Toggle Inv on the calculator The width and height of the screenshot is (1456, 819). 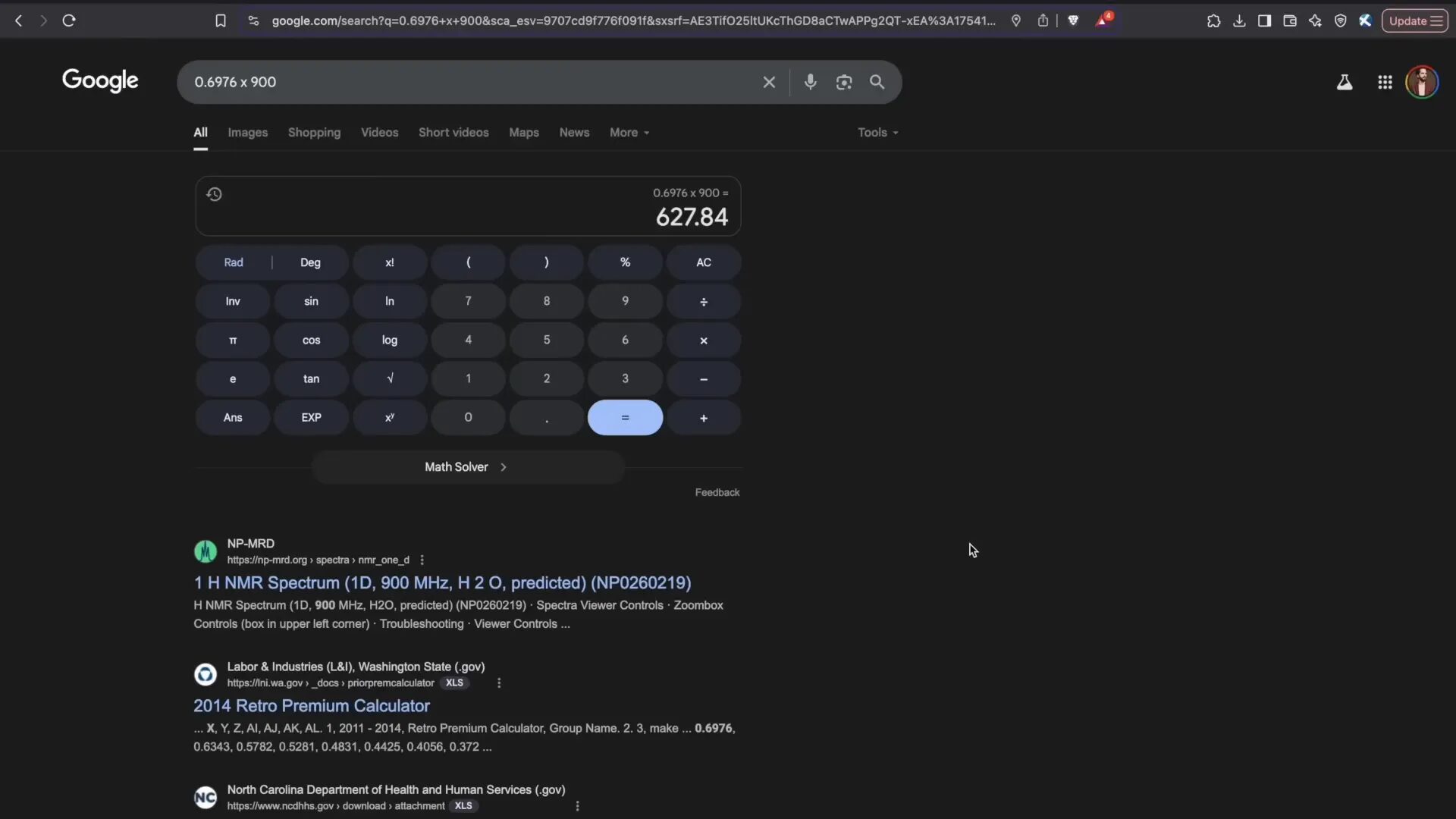click(233, 301)
